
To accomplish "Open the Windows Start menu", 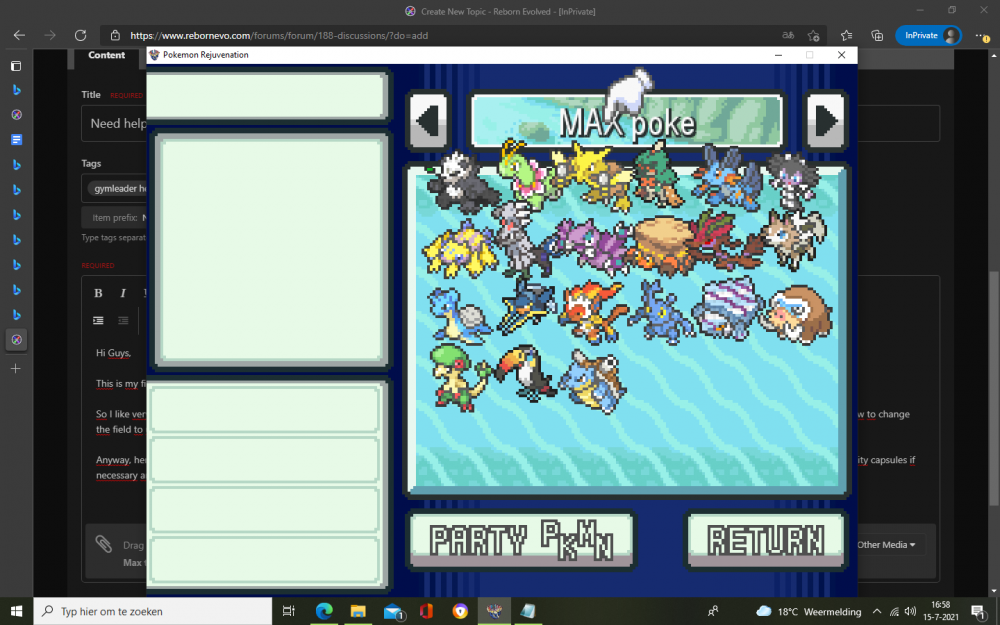I will tap(17, 611).
